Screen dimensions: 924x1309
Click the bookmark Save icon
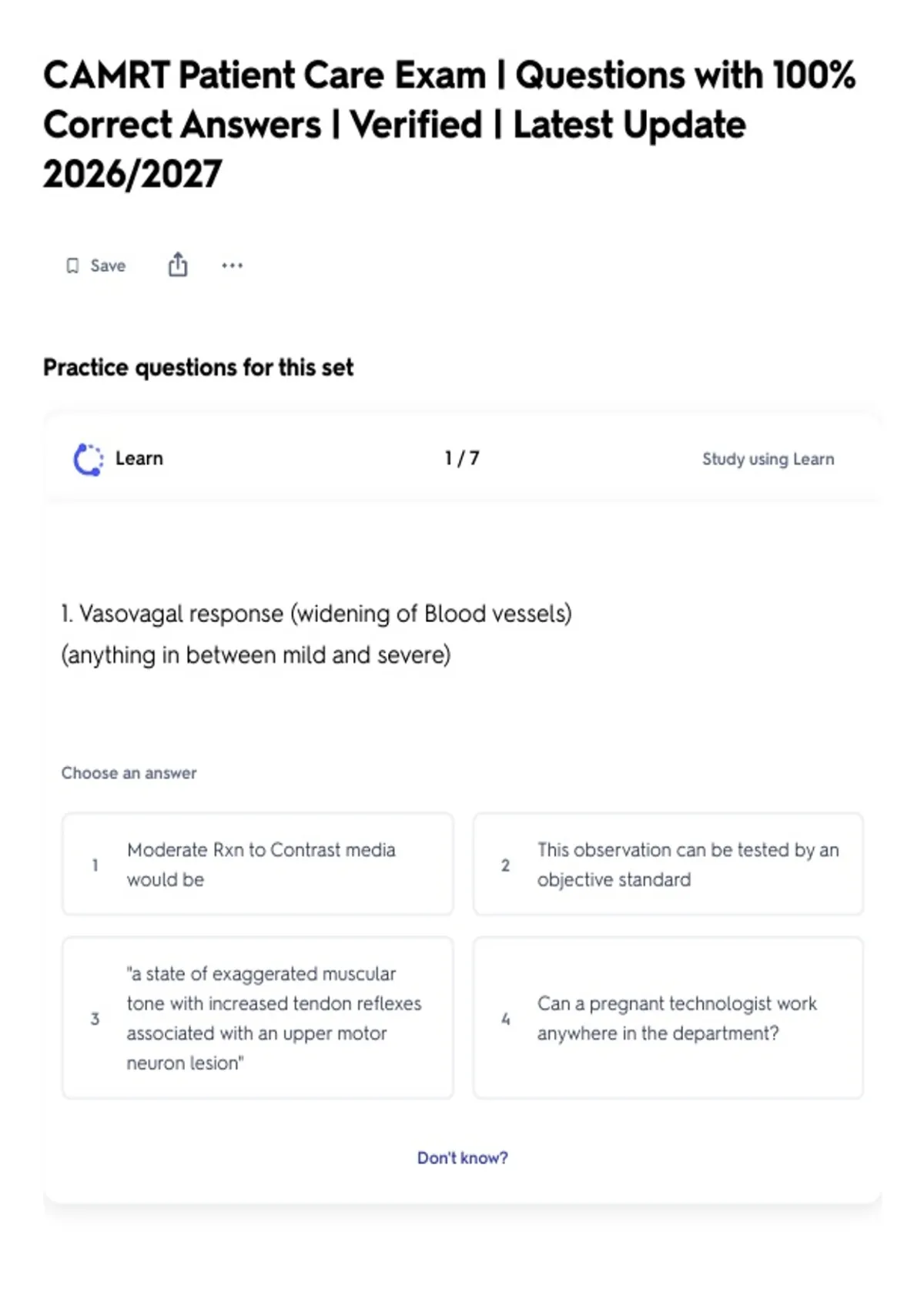coord(72,266)
